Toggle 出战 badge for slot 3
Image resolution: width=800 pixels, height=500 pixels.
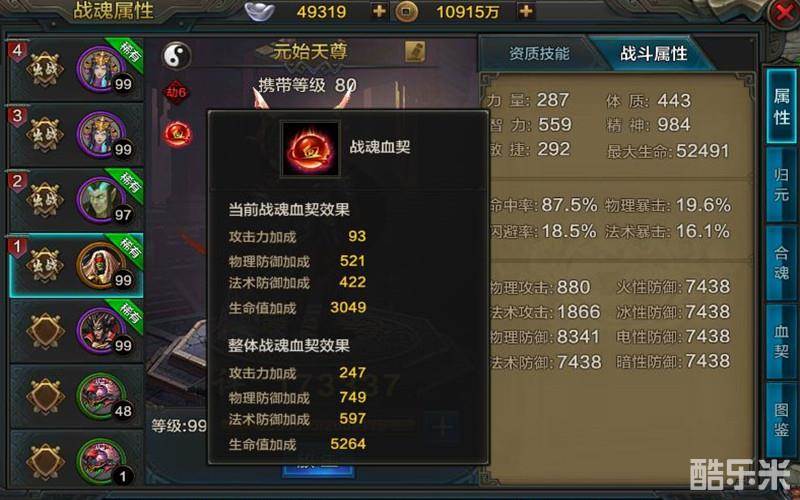click(x=45, y=134)
